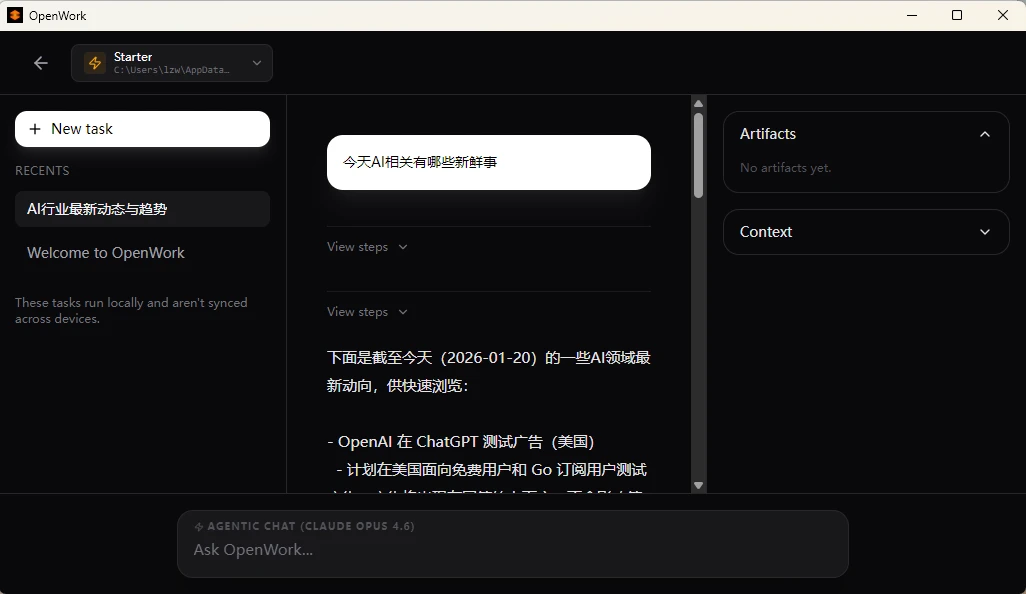Expand the second View steps section
The width and height of the screenshot is (1026, 594).
(367, 312)
